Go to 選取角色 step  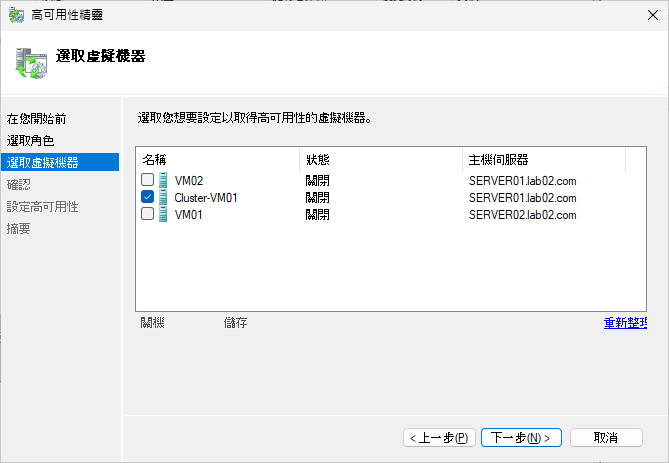point(31,140)
